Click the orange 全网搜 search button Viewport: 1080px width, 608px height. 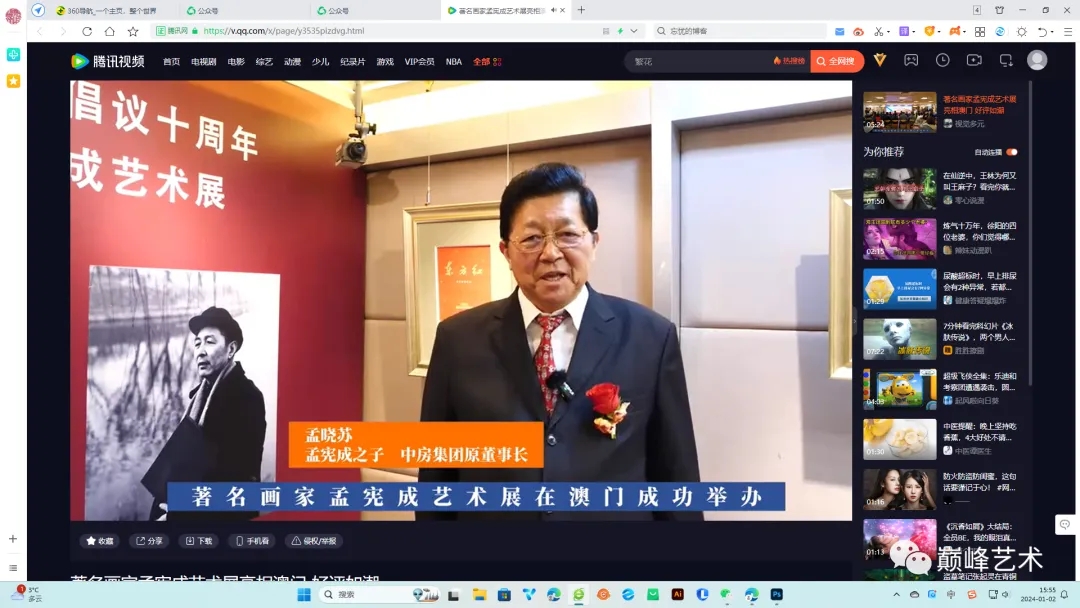837,61
